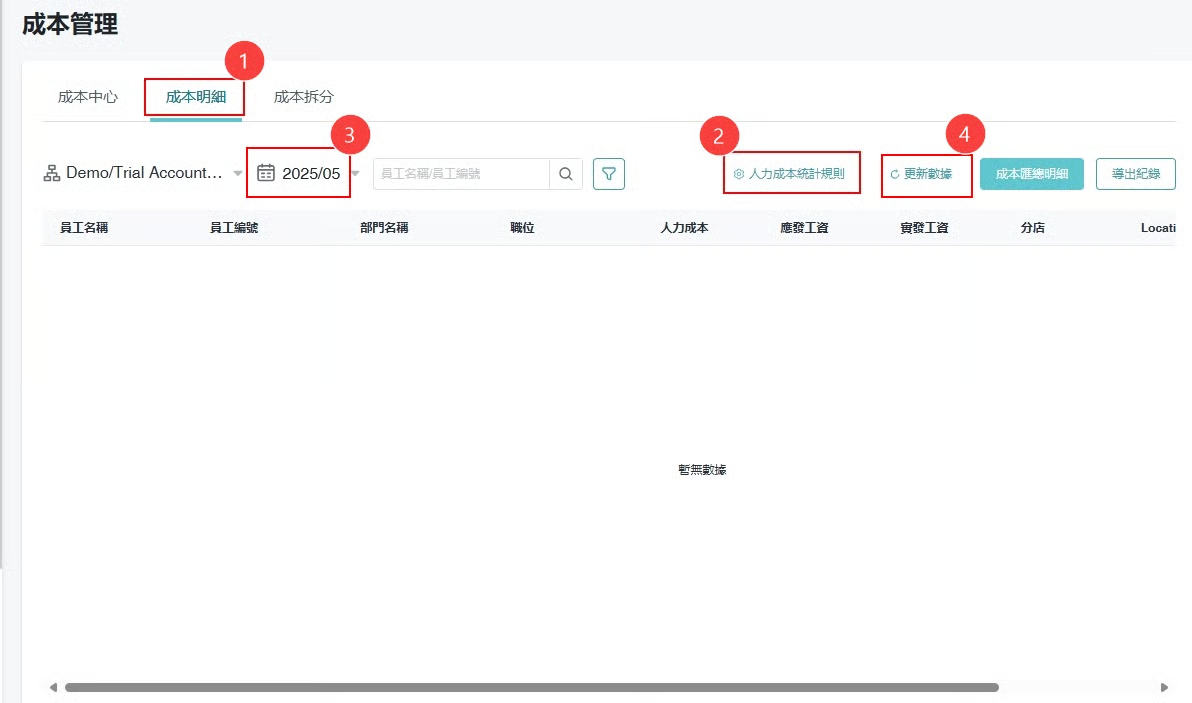
Task: Focus the 員工名稱/員工編號 search field
Action: 460,174
